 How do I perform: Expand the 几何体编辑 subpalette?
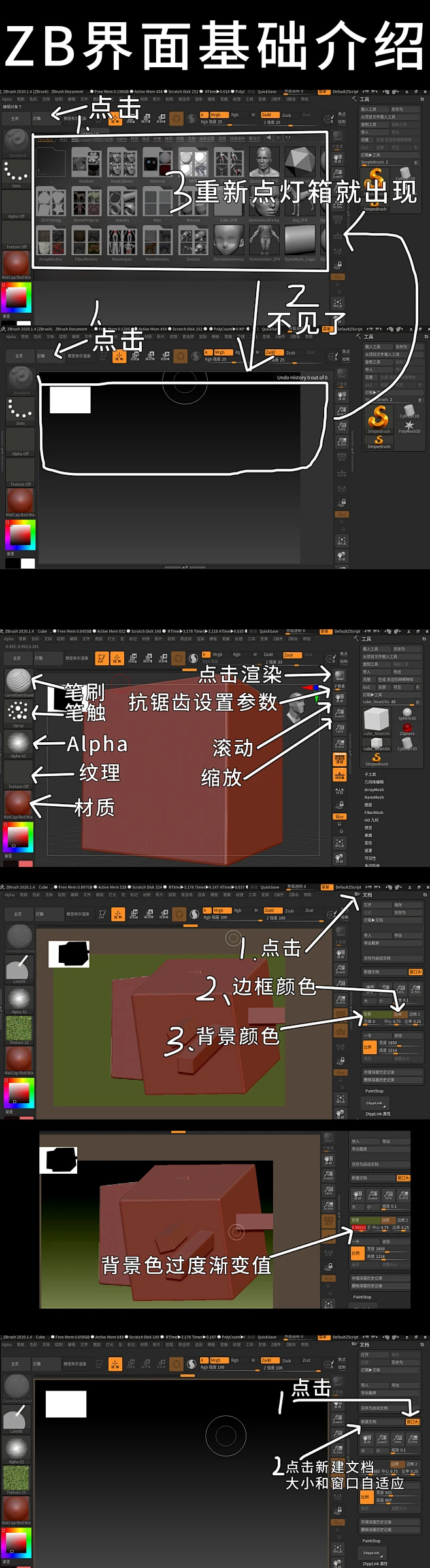coord(374,782)
